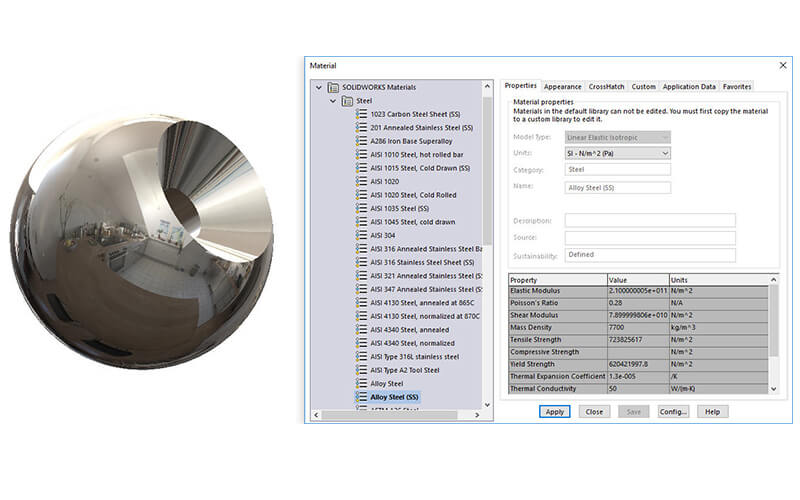Image resolution: width=800 pixels, height=500 pixels.
Task: Click the property table scroll up arrow
Action: coord(773,280)
